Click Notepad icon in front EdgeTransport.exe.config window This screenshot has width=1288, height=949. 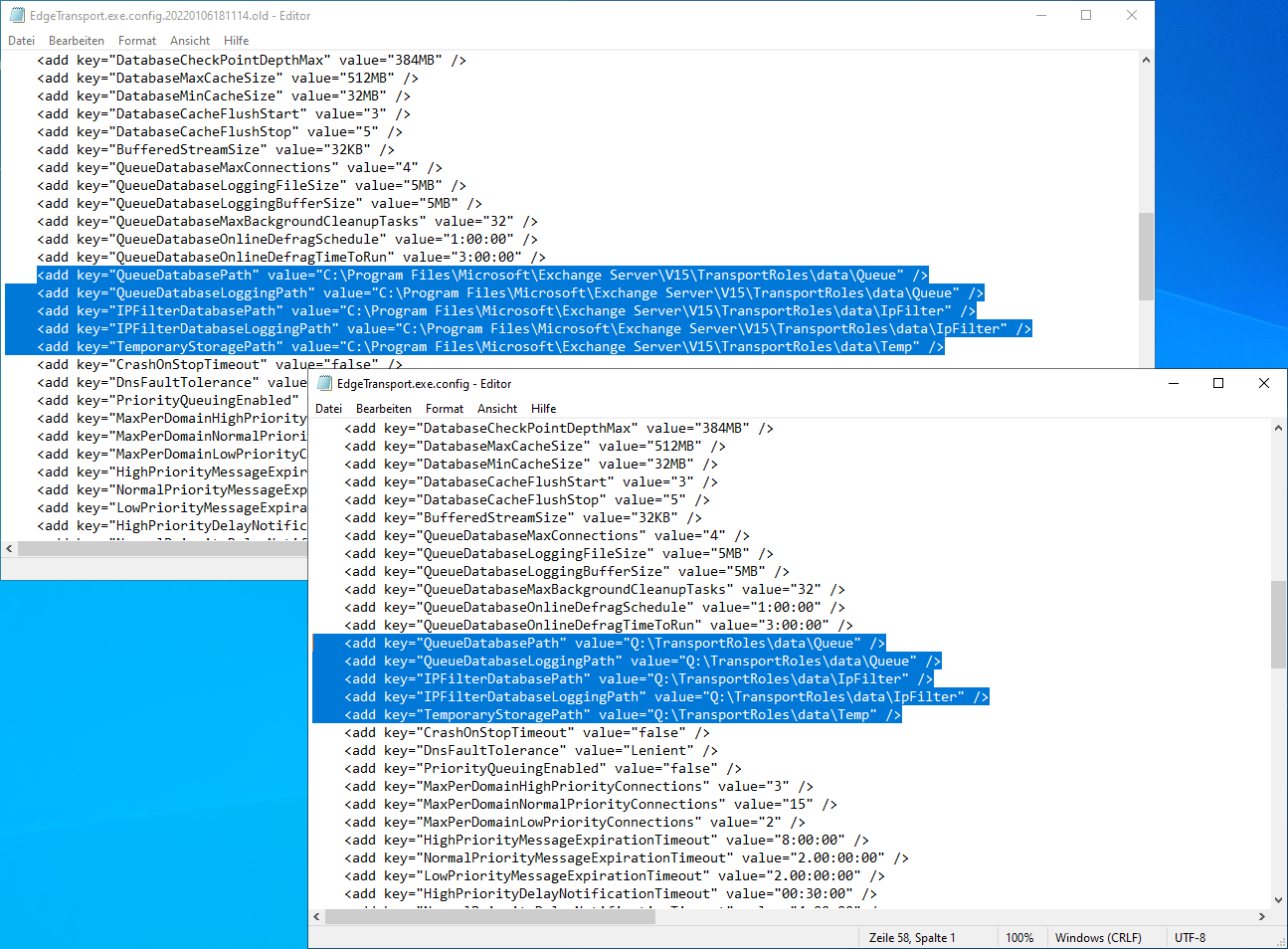pos(324,384)
